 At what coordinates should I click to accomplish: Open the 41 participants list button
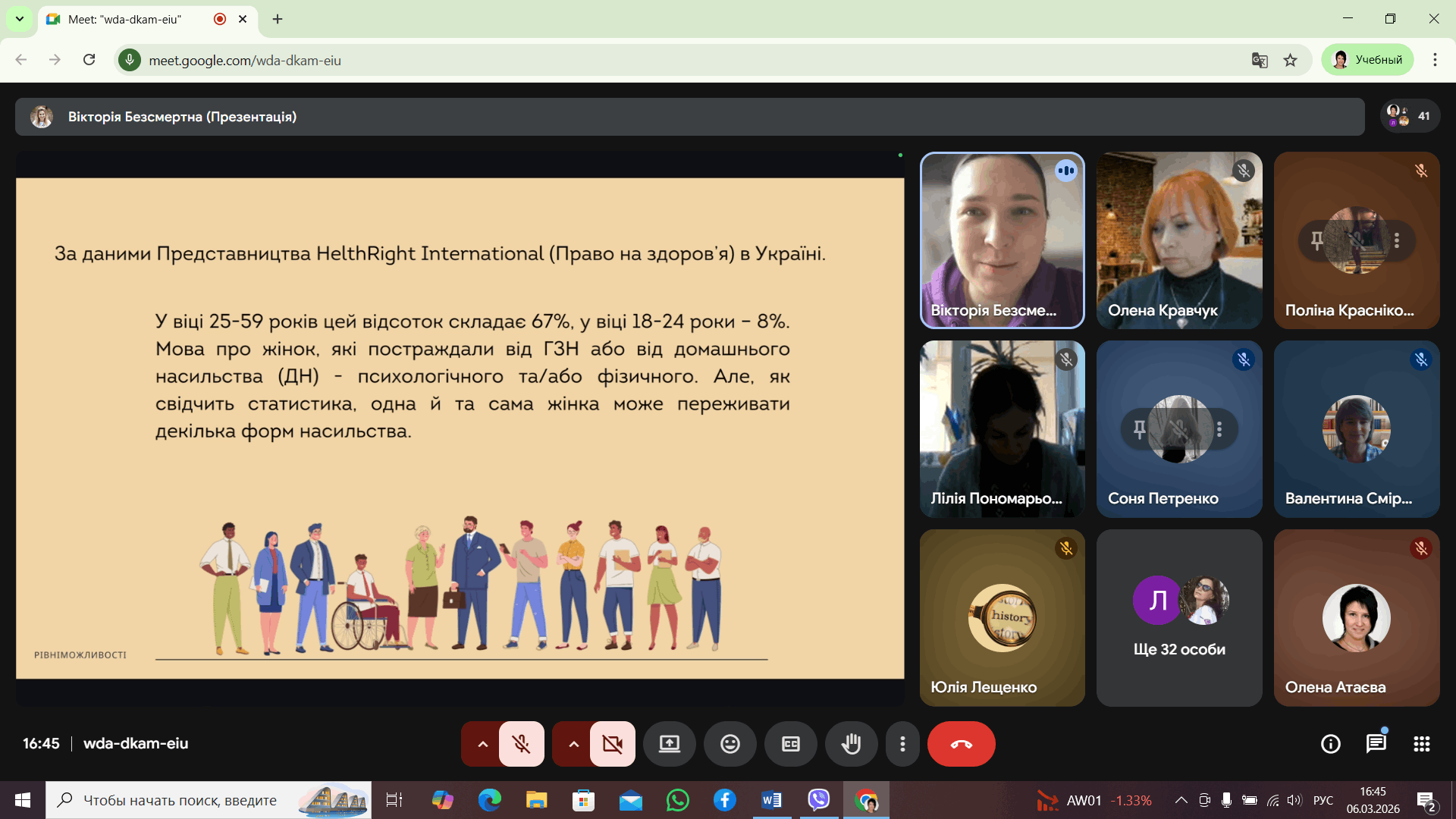[x=1409, y=116]
